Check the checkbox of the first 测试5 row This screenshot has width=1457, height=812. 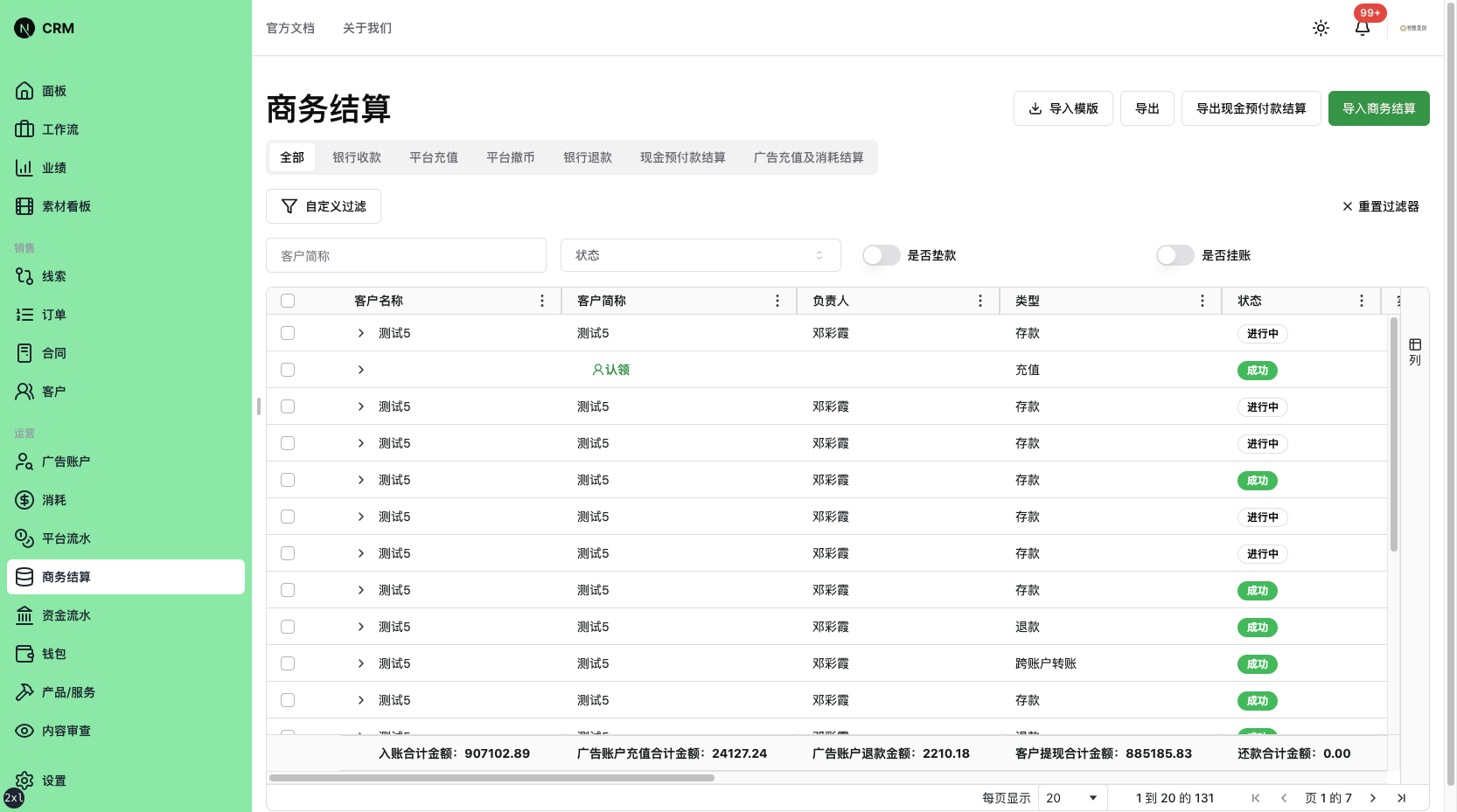288,333
